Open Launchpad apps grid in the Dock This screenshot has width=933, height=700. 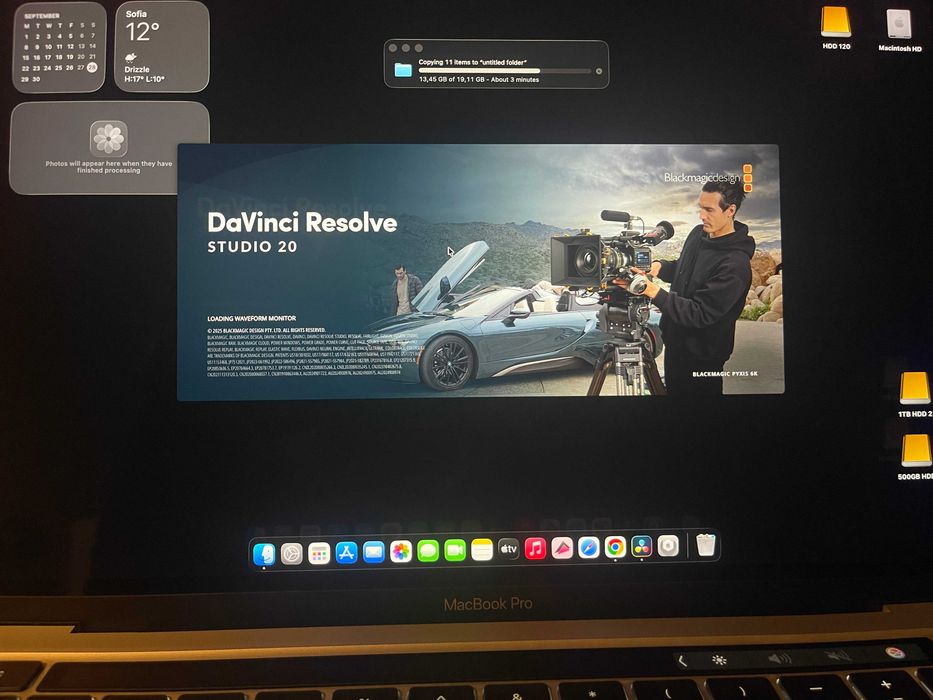[319, 554]
